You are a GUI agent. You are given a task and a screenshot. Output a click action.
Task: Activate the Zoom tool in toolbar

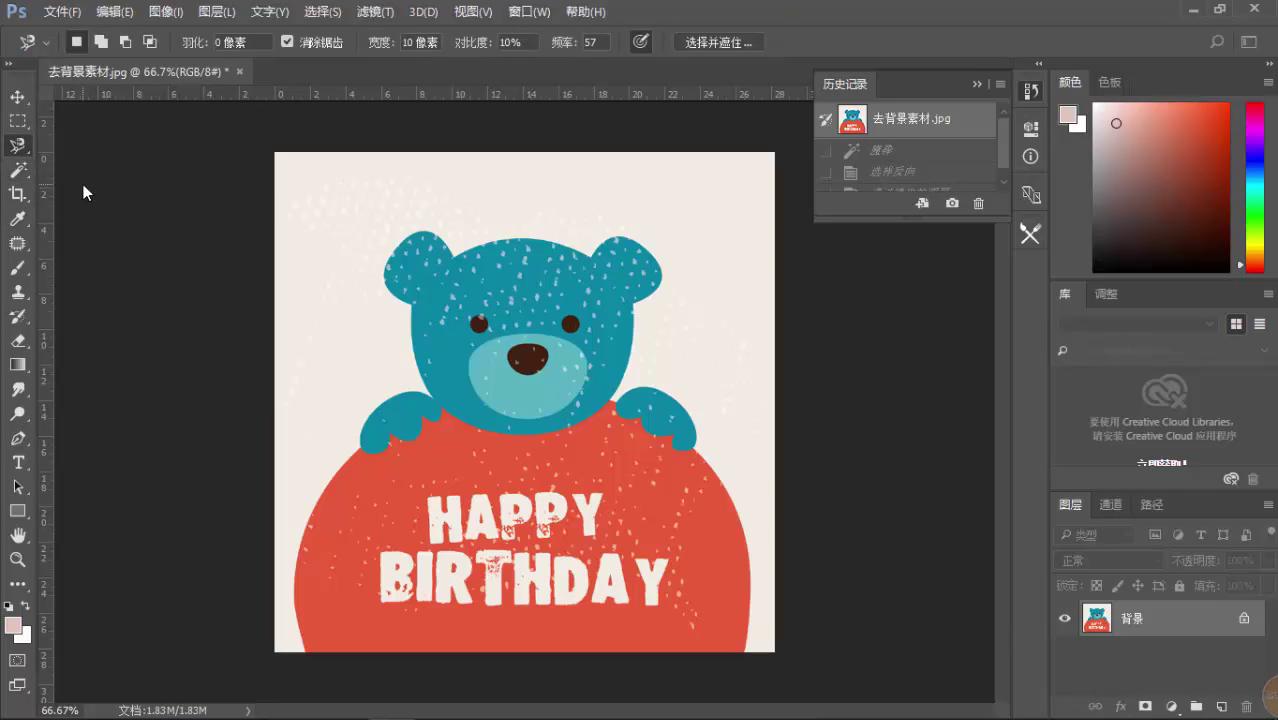click(18, 559)
